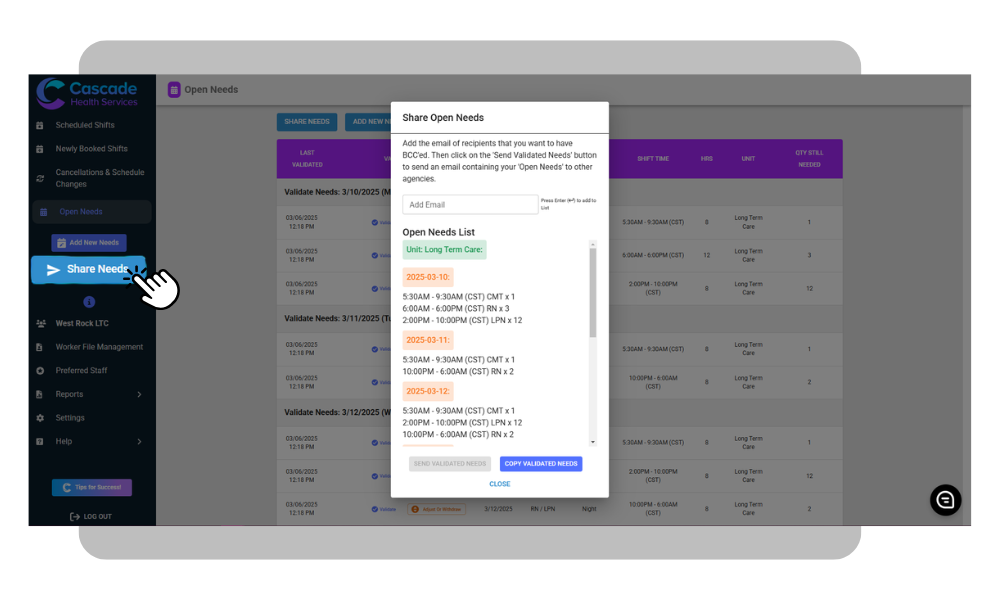Click the blue info icon in sidebar
The height and width of the screenshot is (600, 1000).
(89, 302)
